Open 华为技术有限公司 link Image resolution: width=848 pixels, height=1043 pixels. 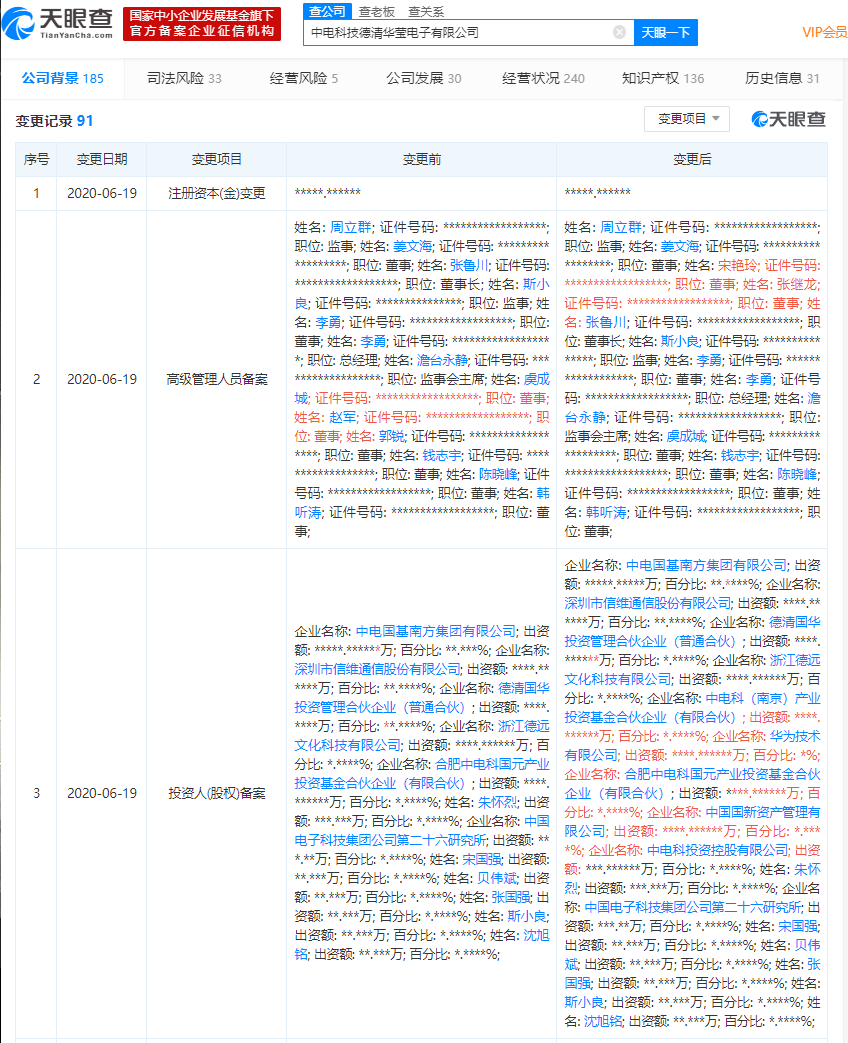(x=692, y=746)
